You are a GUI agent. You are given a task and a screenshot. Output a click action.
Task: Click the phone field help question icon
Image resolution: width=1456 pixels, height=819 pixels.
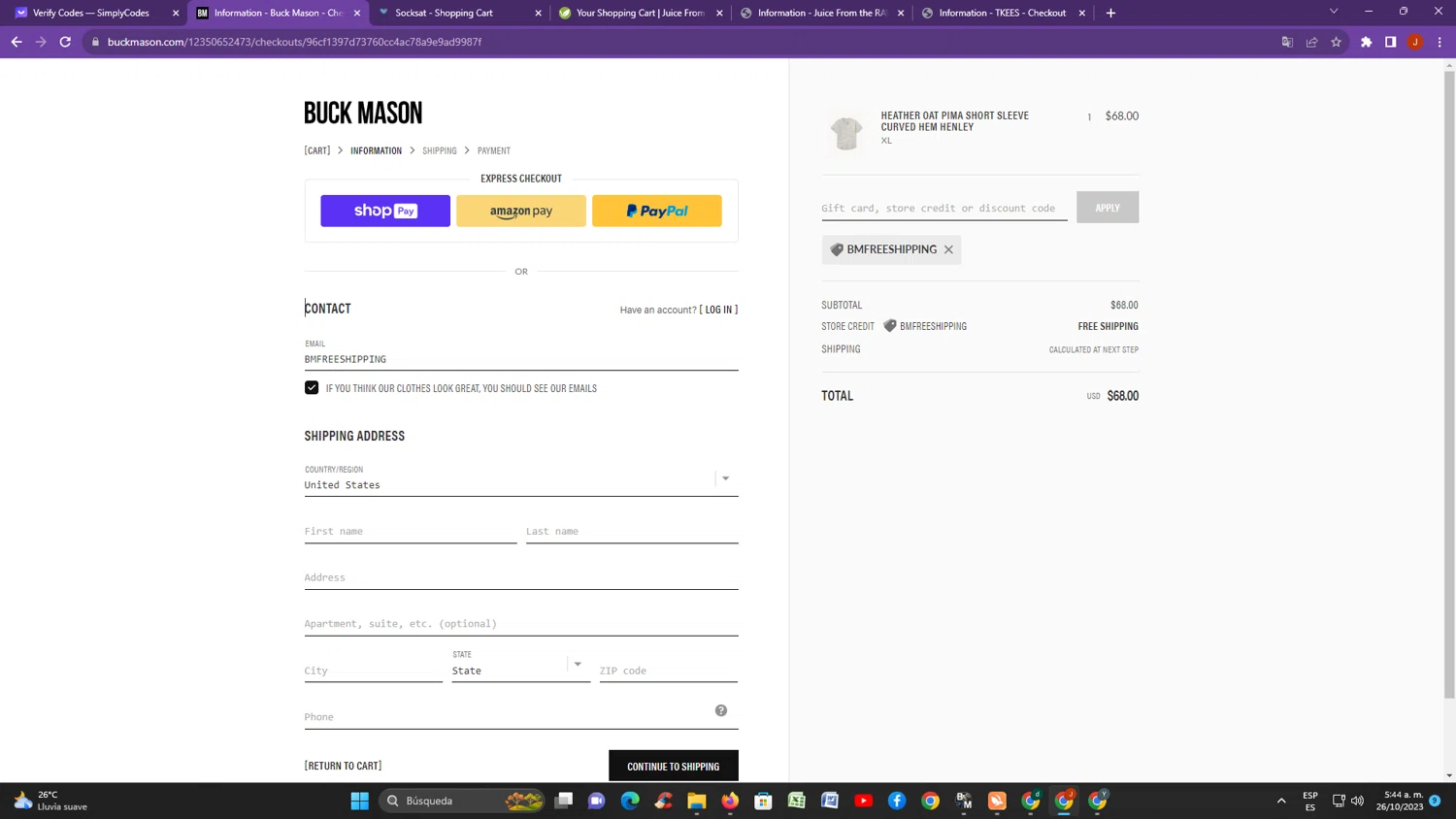click(721, 710)
